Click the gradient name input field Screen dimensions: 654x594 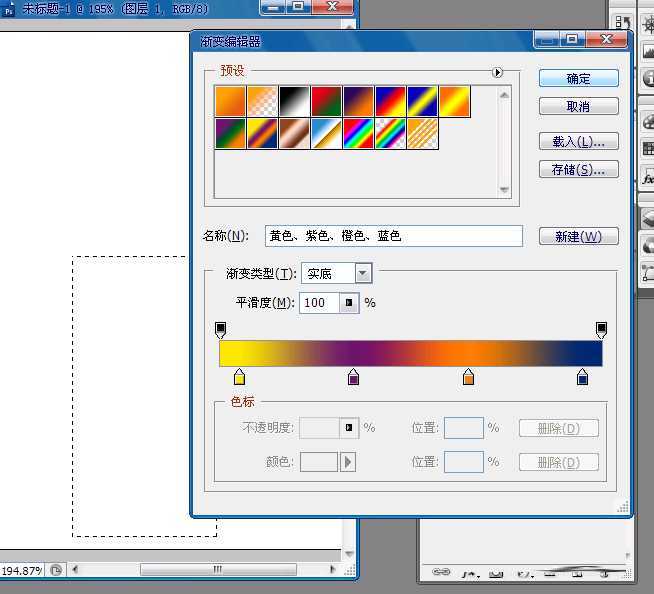tap(393, 236)
